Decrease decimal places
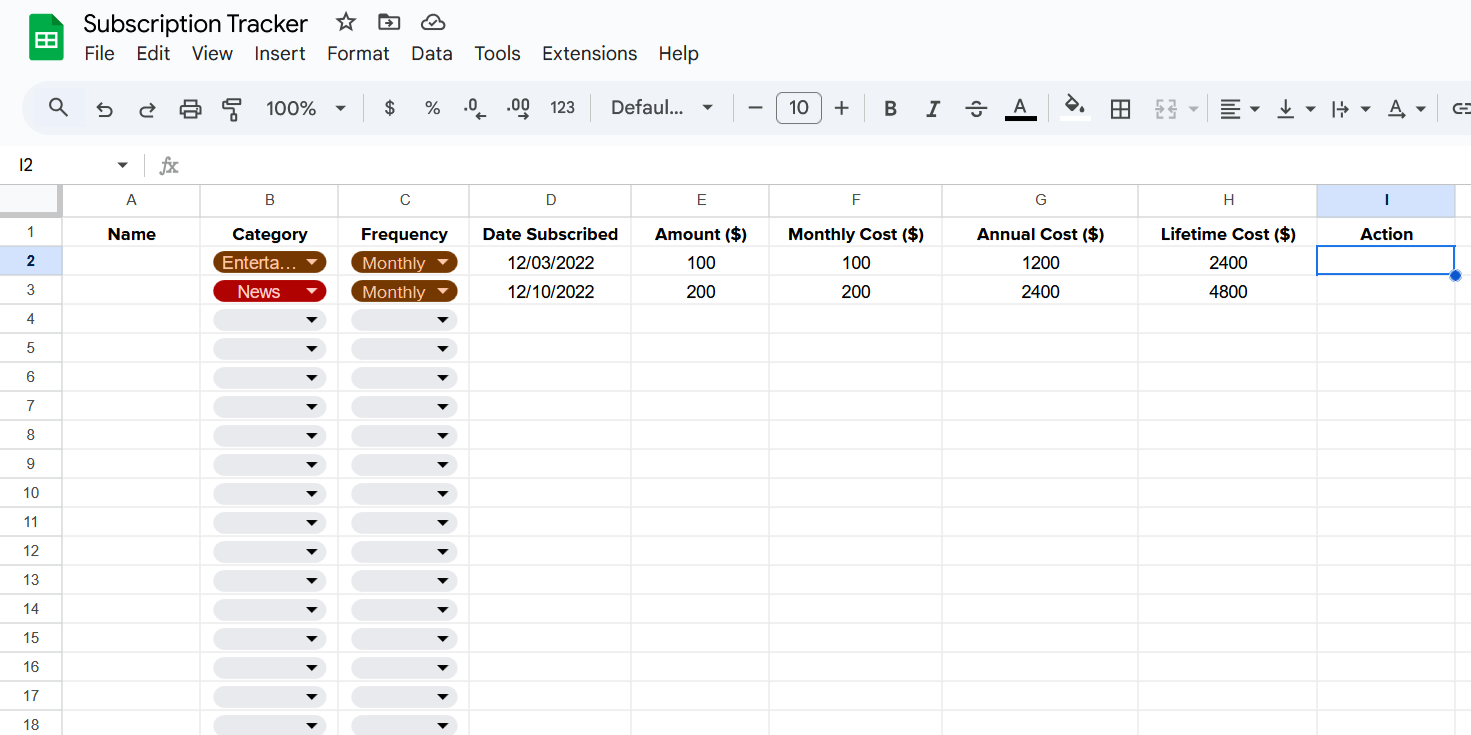The image size is (1471, 735). coord(474,108)
